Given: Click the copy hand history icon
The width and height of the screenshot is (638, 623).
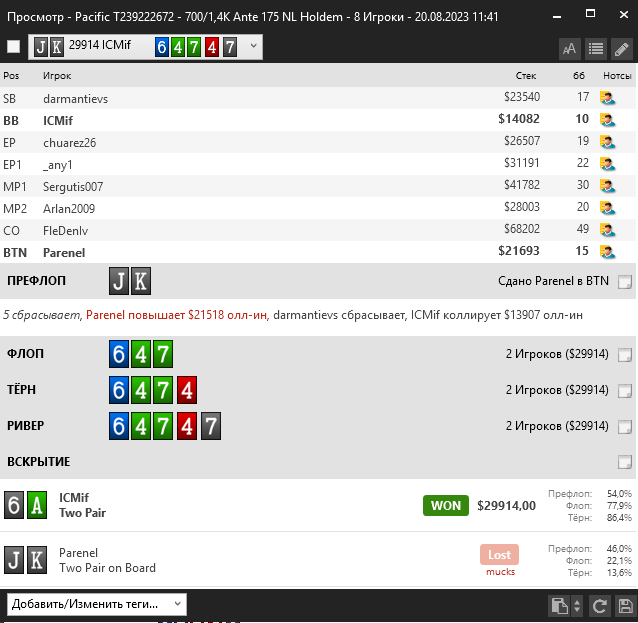Looking at the screenshot, I should [559, 606].
